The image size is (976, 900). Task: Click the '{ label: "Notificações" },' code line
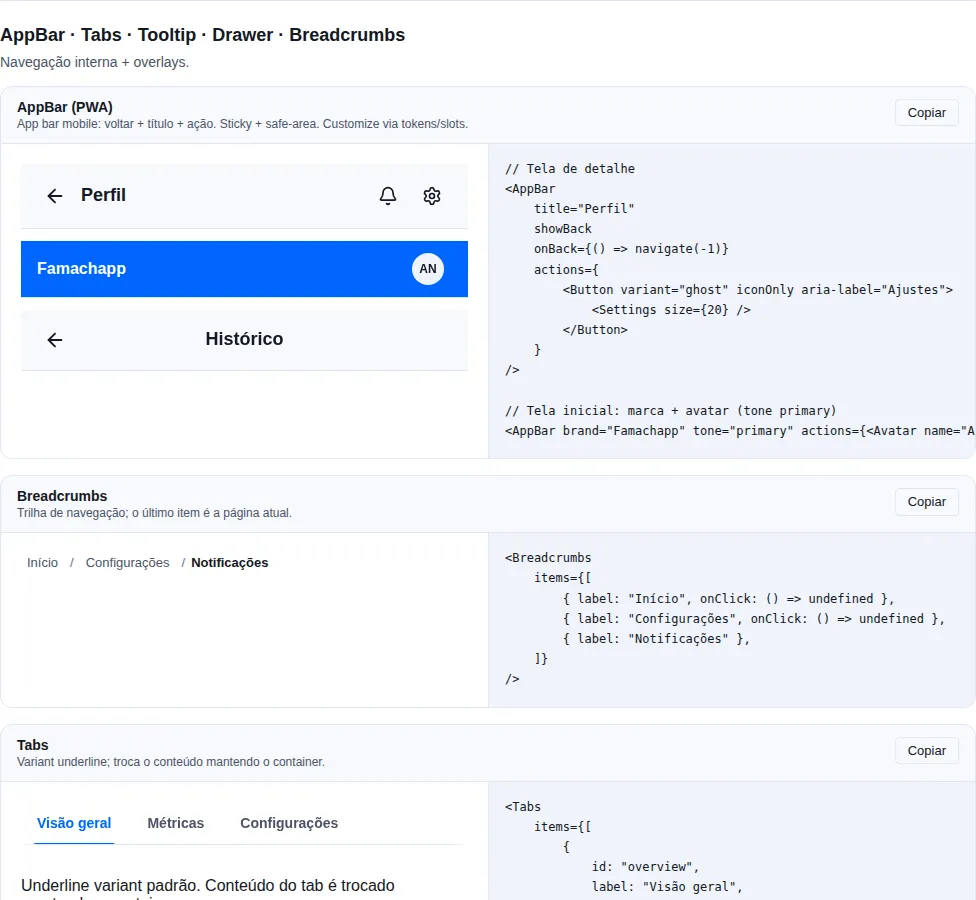(656, 639)
